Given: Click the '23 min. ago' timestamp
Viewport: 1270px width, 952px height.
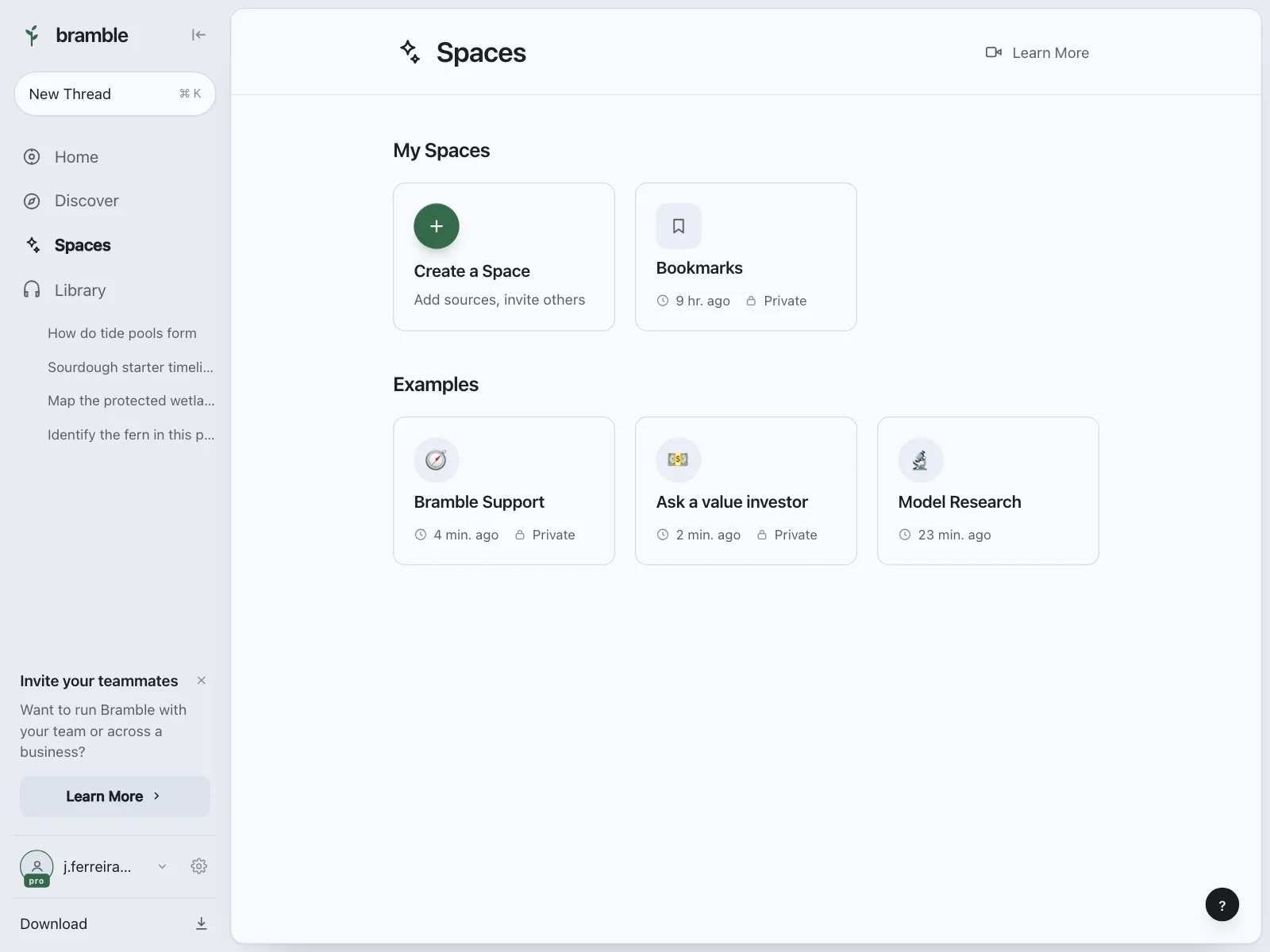Looking at the screenshot, I should 954,535.
